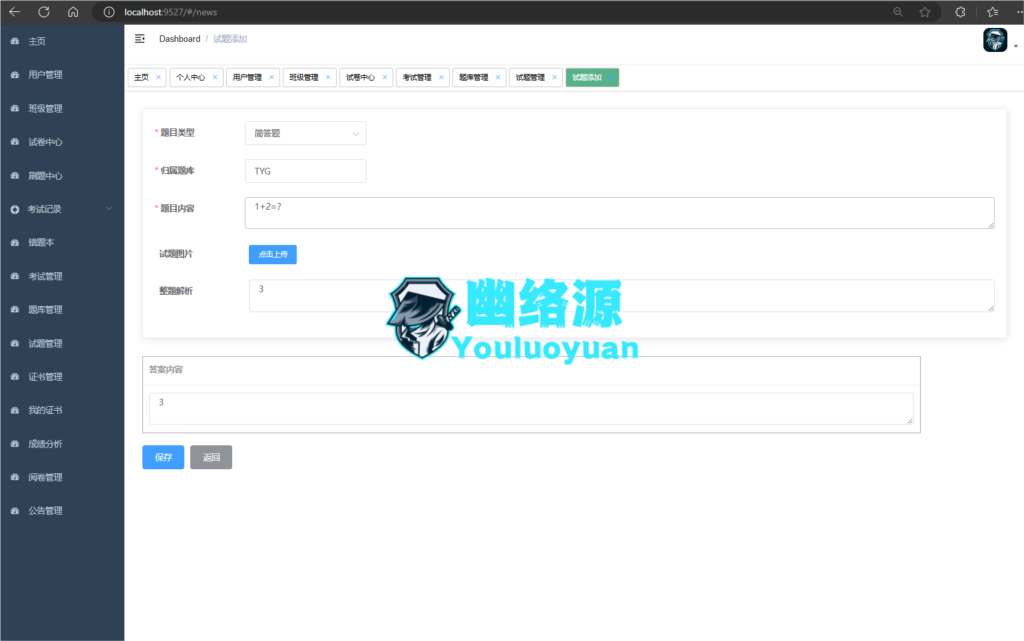The image size is (1024, 641).
Task: Click the 整题解析 textarea
Action: point(622,296)
